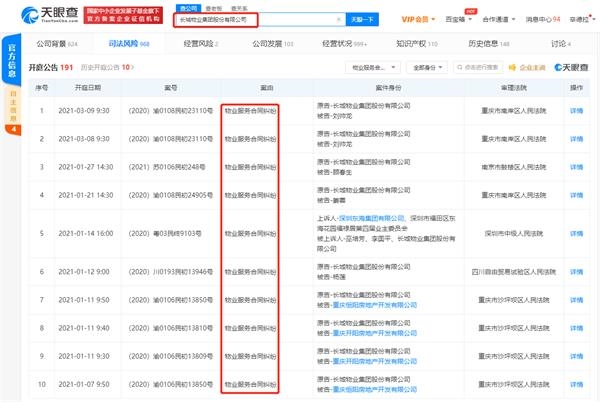Click court 深圳市中级人民法院
Screen dimensions: 600x402
coord(514,233)
